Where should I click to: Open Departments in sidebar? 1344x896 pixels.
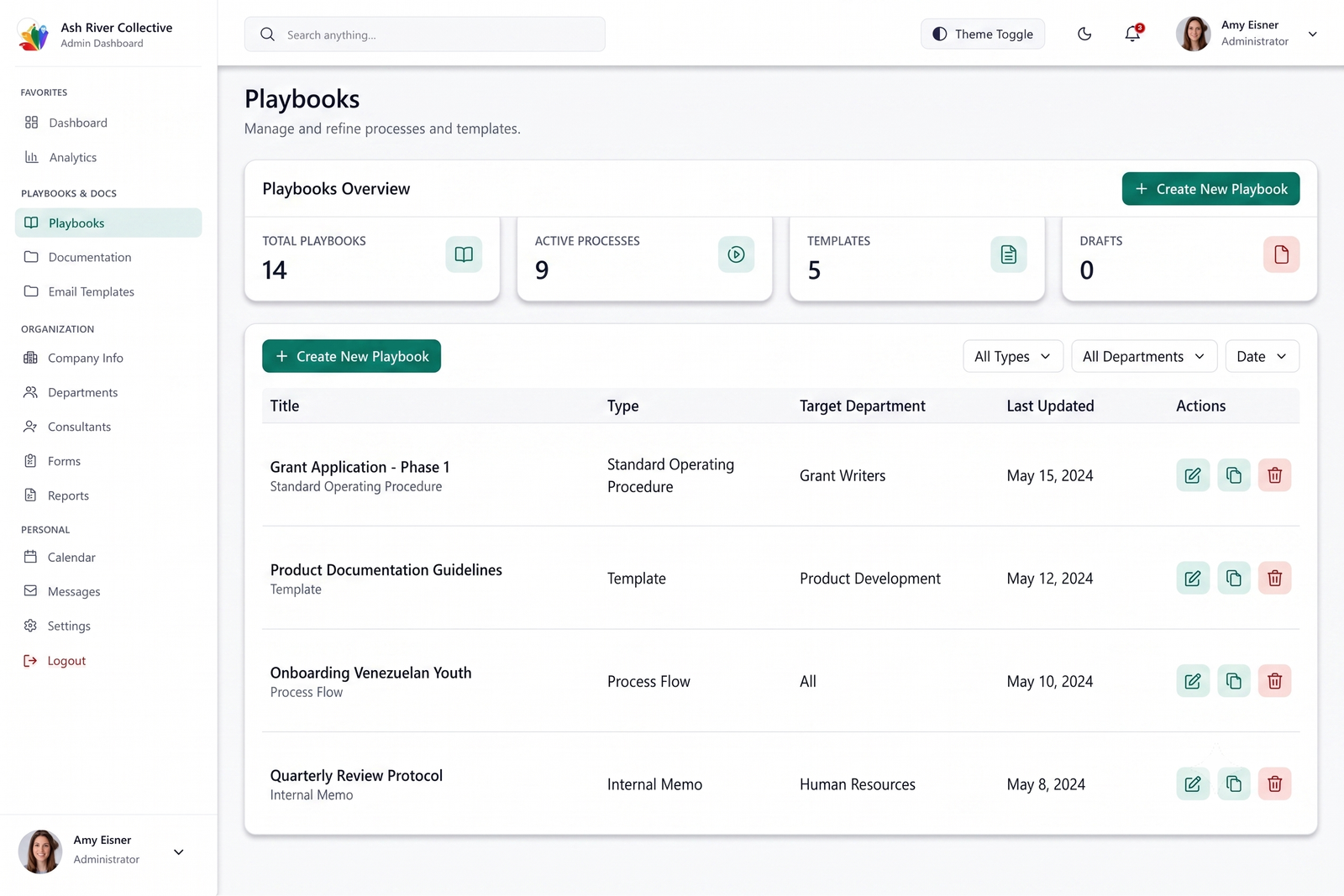[108, 392]
